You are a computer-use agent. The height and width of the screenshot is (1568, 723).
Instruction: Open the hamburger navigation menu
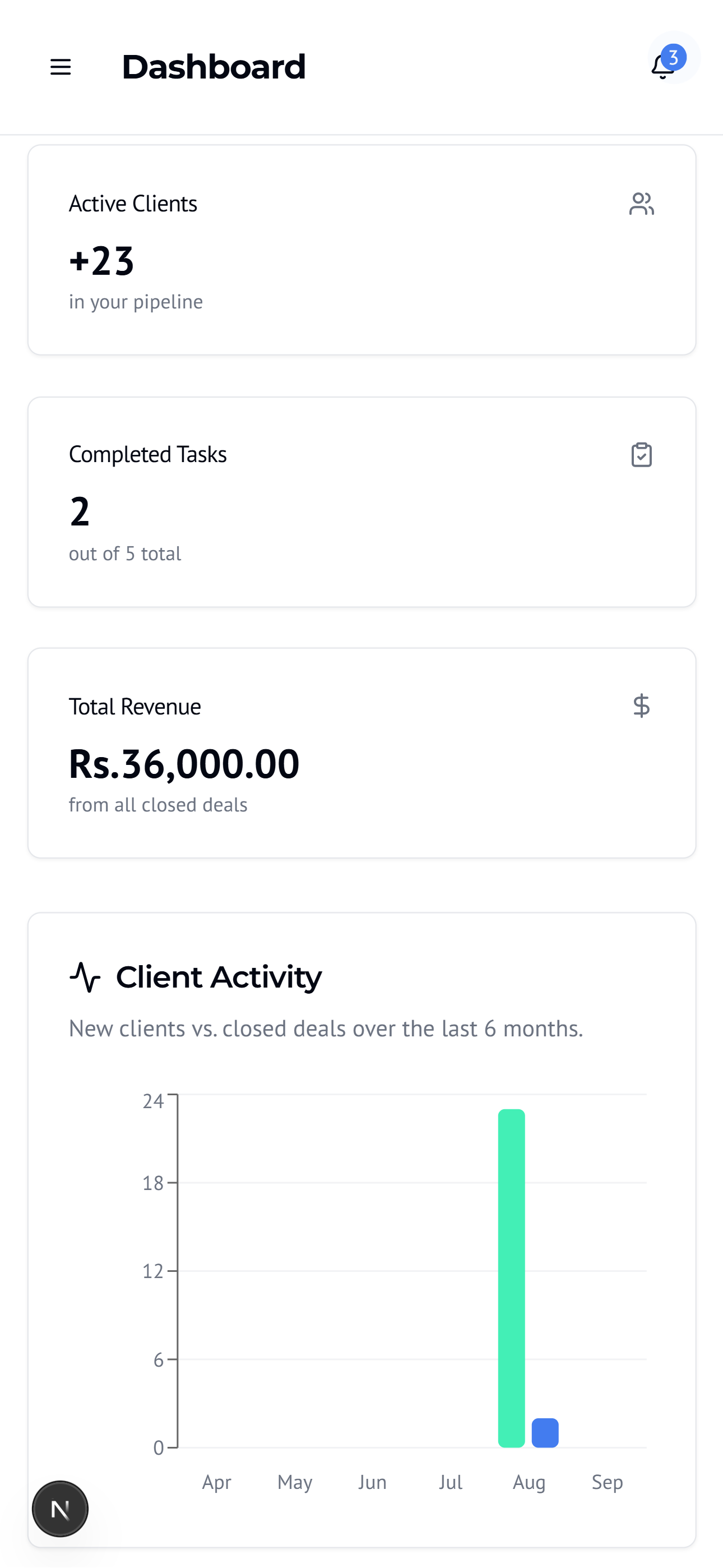[x=61, y=67]
